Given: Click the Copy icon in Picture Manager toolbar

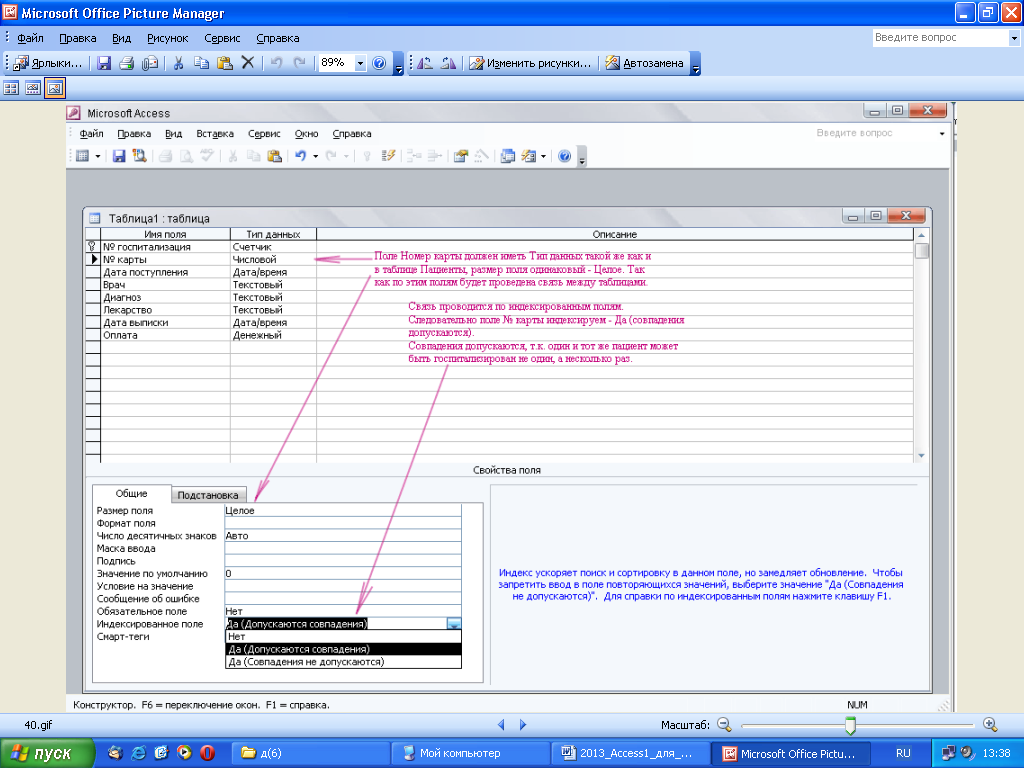Looking at the screenshot, I should click(x=201, y=63).
